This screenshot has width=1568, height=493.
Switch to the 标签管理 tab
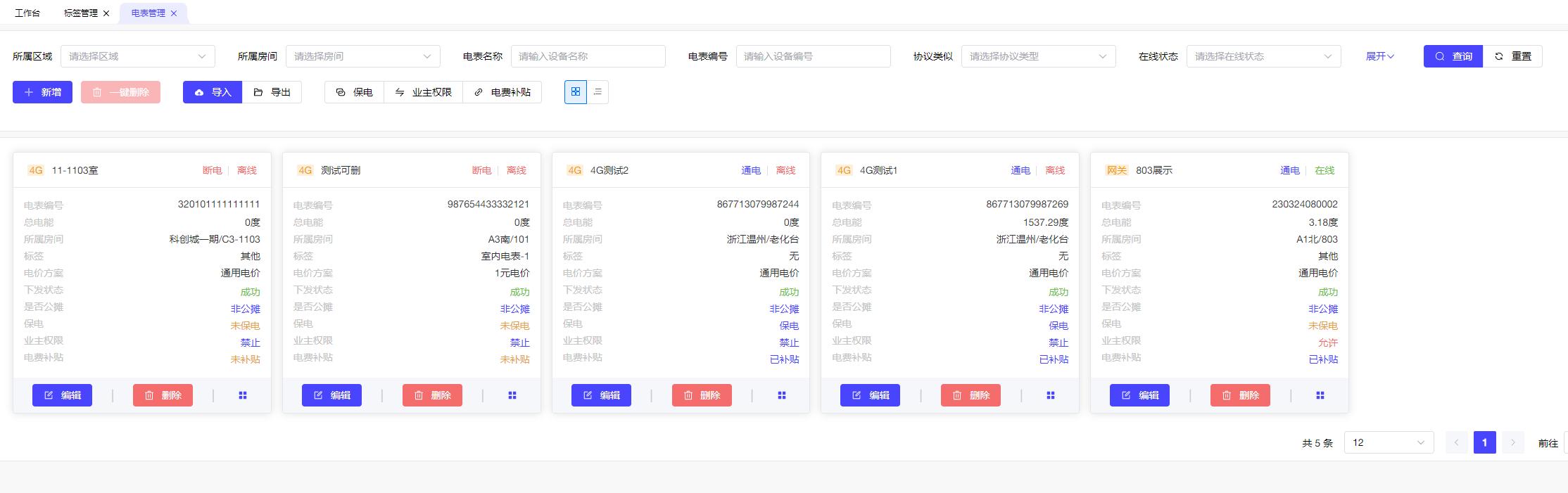pos(81,13)
